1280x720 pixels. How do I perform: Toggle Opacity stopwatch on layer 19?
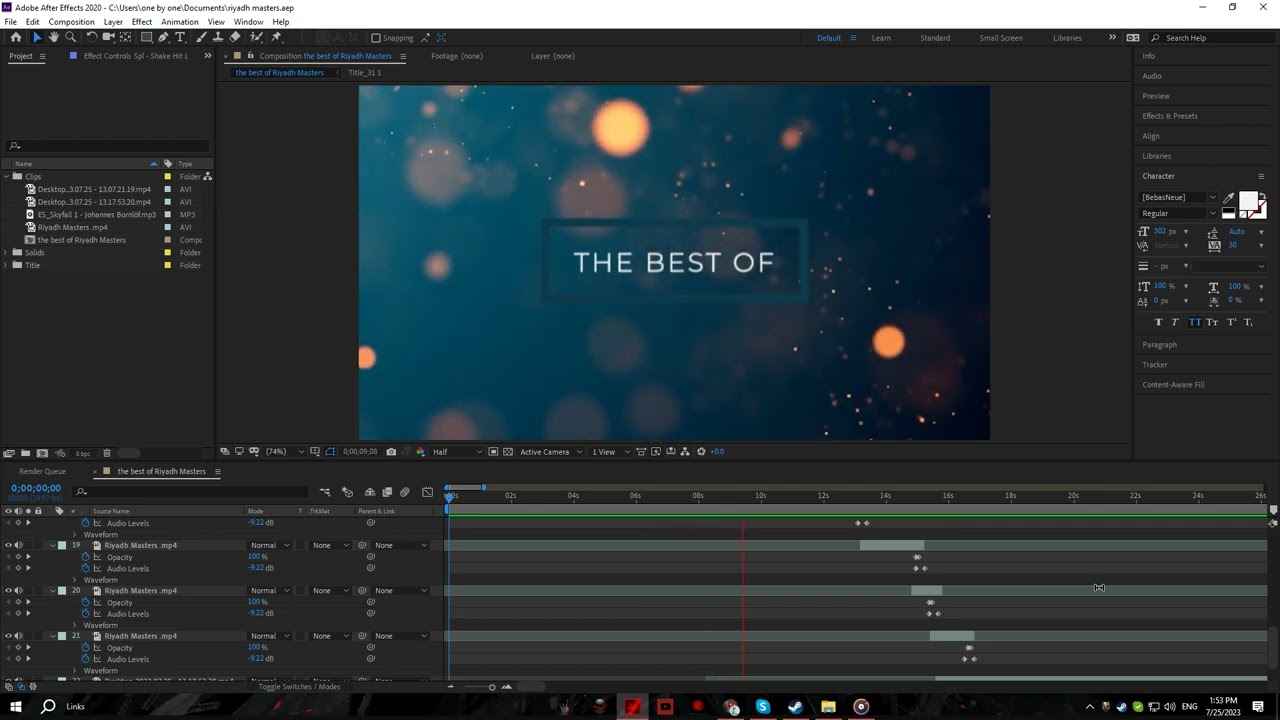point(86,557)
